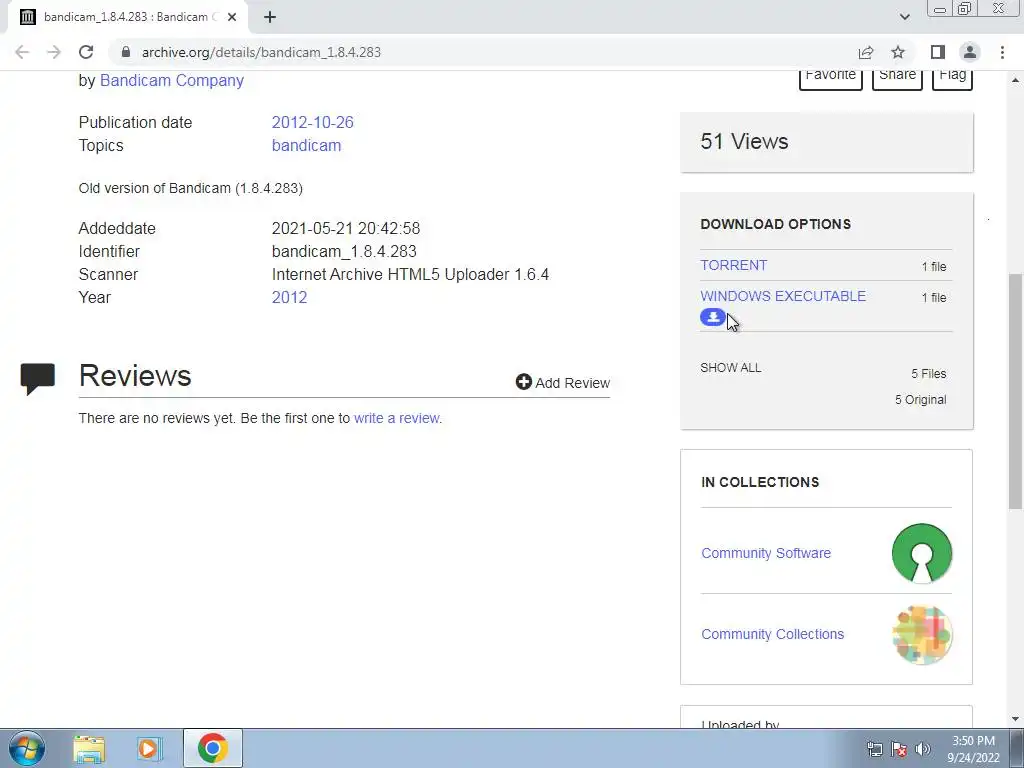Open the Community Software collection thumbnail
The width and height of the screenshot is (1024, 768).
[x=921, y=553]
